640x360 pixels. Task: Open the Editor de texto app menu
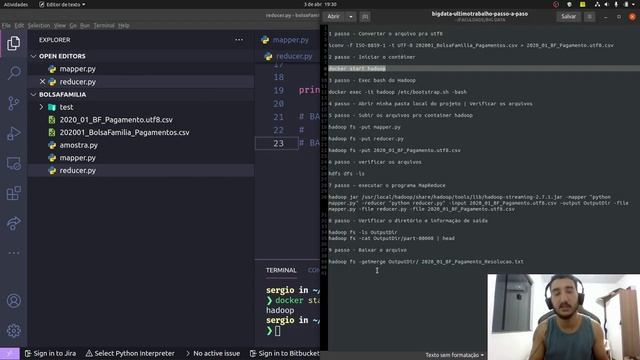click(62, 4)
